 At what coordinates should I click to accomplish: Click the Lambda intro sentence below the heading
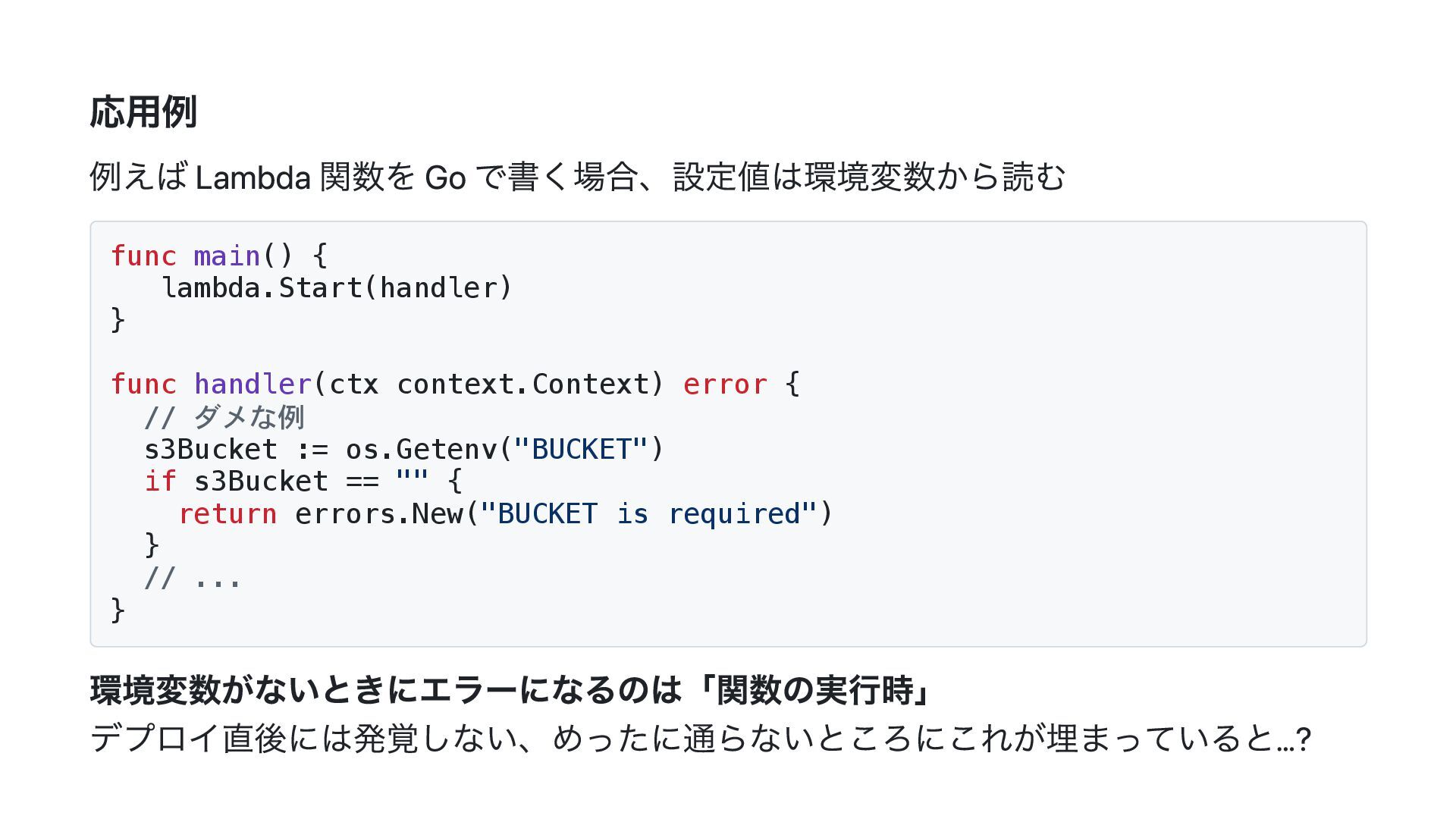[x=578, y=177]
